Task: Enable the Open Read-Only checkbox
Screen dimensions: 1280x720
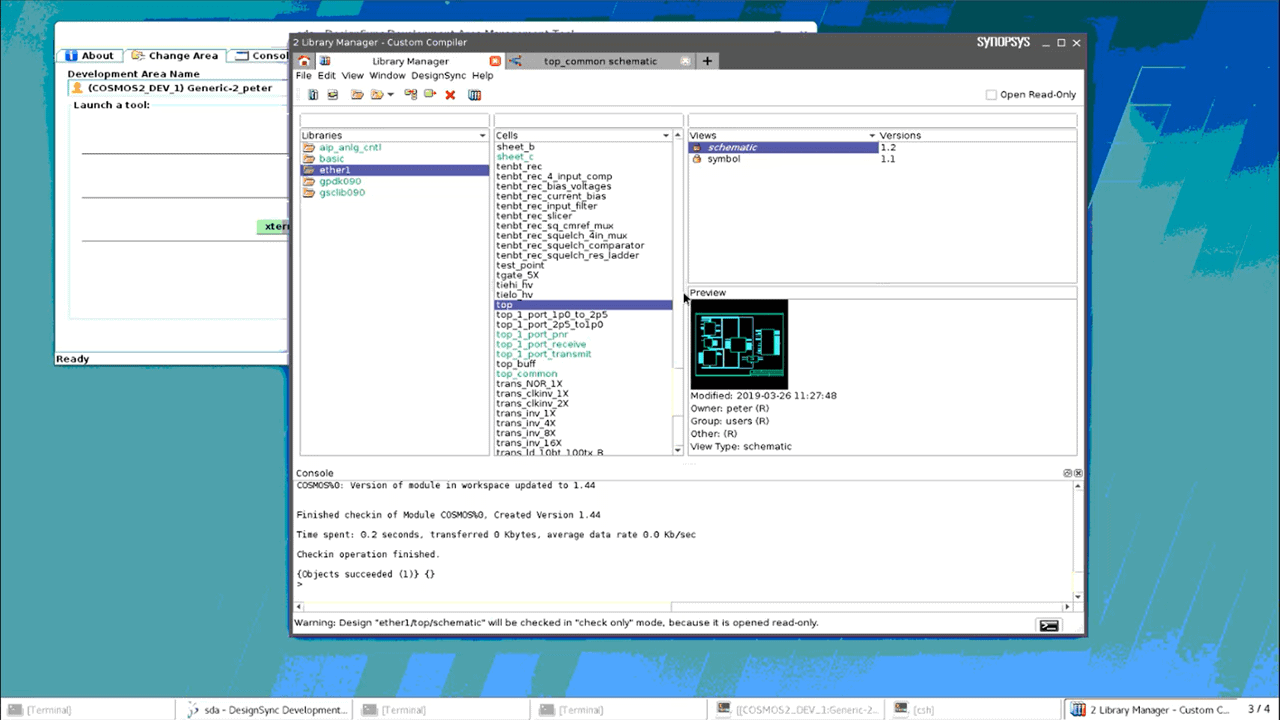Action: [x=991, y=95]
